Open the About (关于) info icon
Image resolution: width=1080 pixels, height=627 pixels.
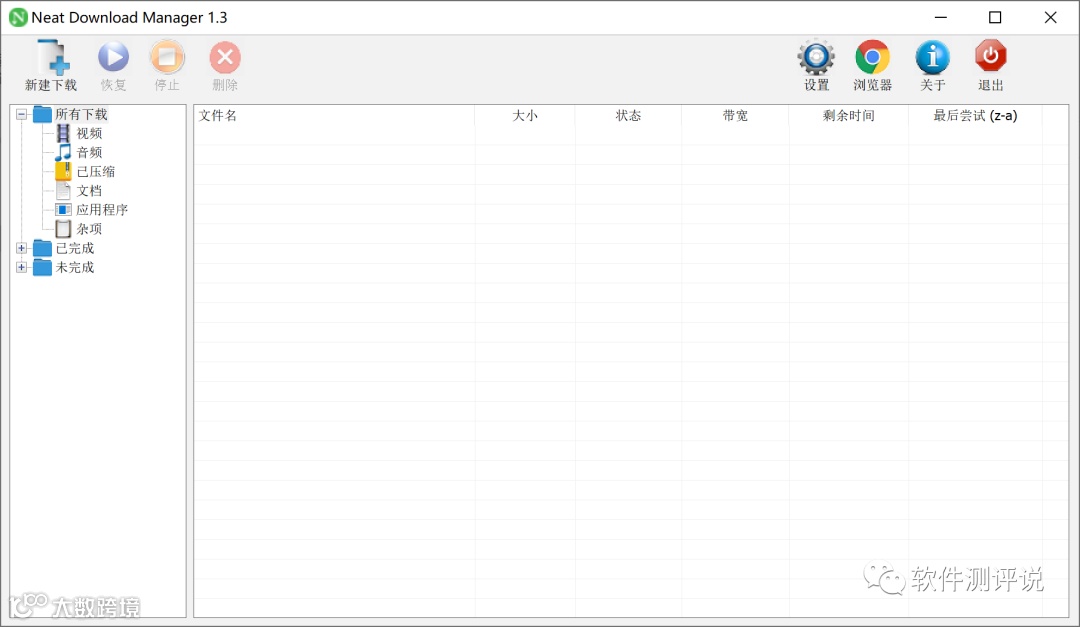click(x=933, y=56)
